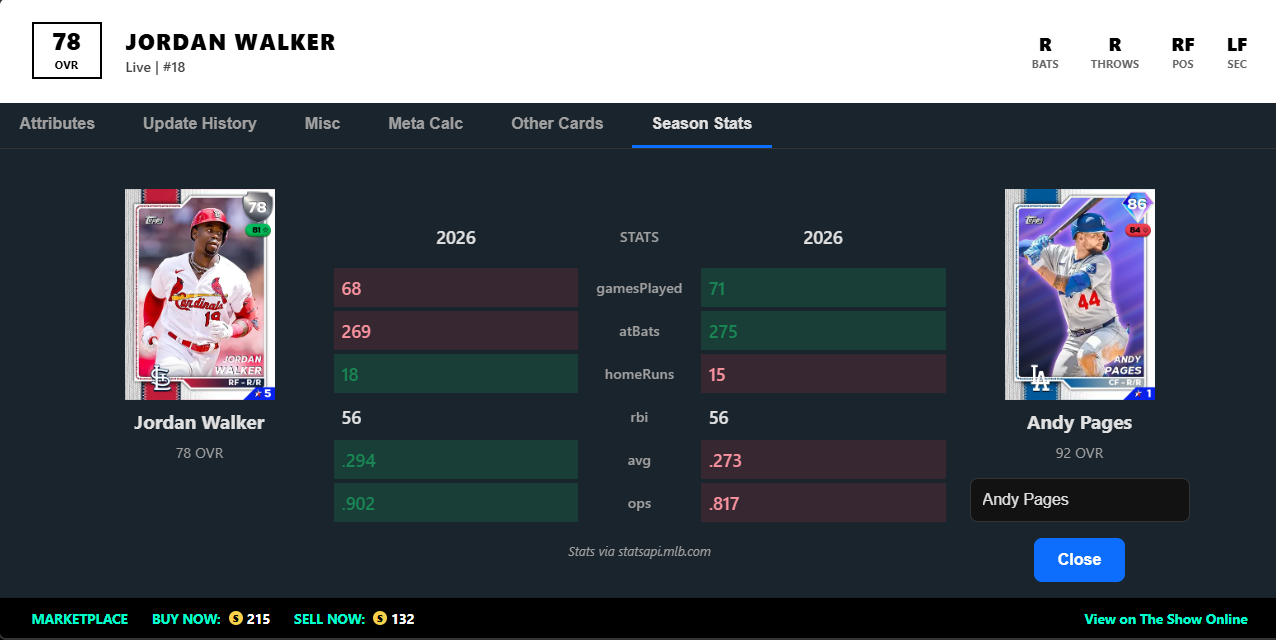
Task: Click the Jordan Walker card thumbnail
Action: coord(200,295)
